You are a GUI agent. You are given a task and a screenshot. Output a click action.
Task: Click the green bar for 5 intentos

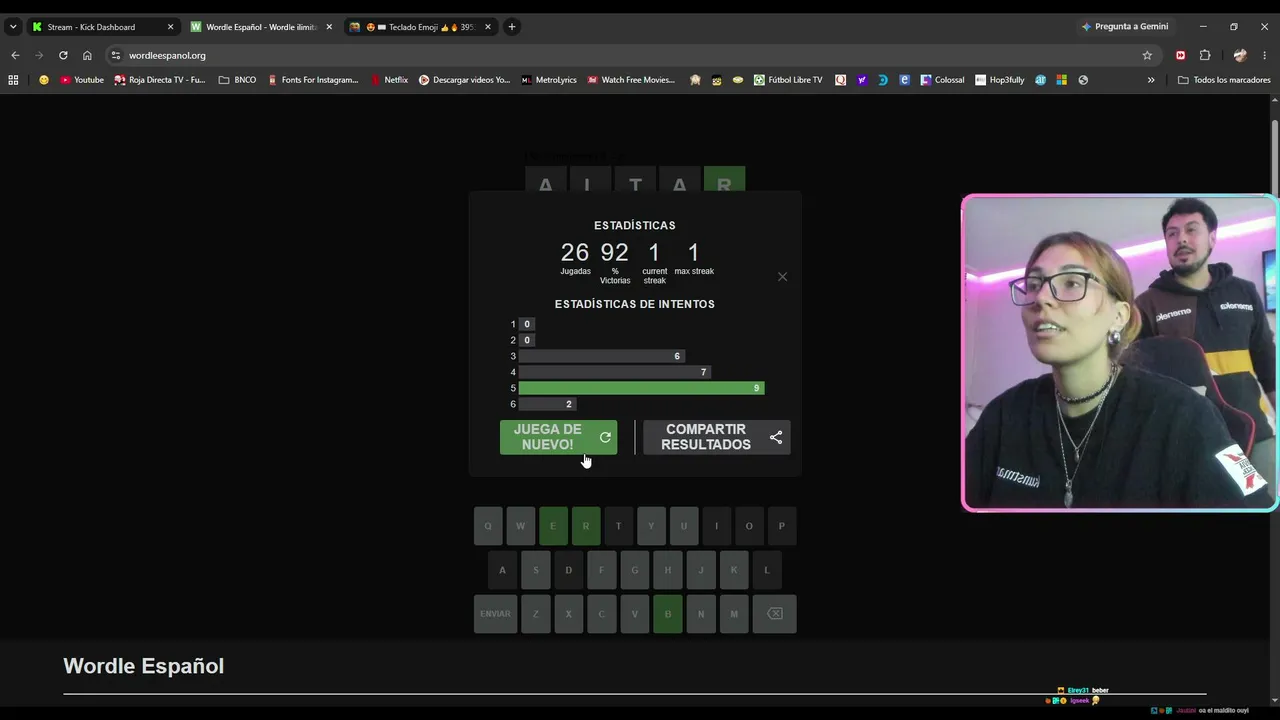(x=641, y=388)
